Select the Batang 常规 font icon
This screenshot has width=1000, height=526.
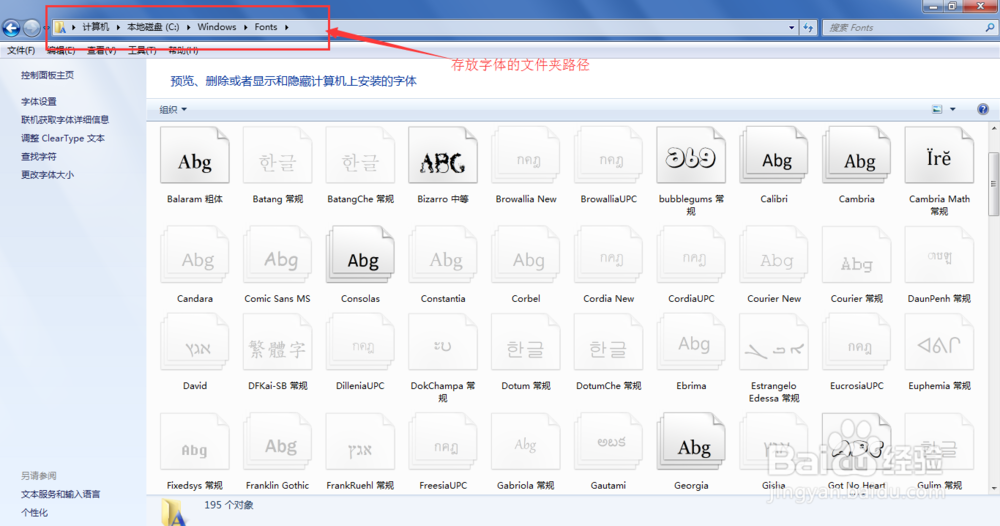(277, 156)
